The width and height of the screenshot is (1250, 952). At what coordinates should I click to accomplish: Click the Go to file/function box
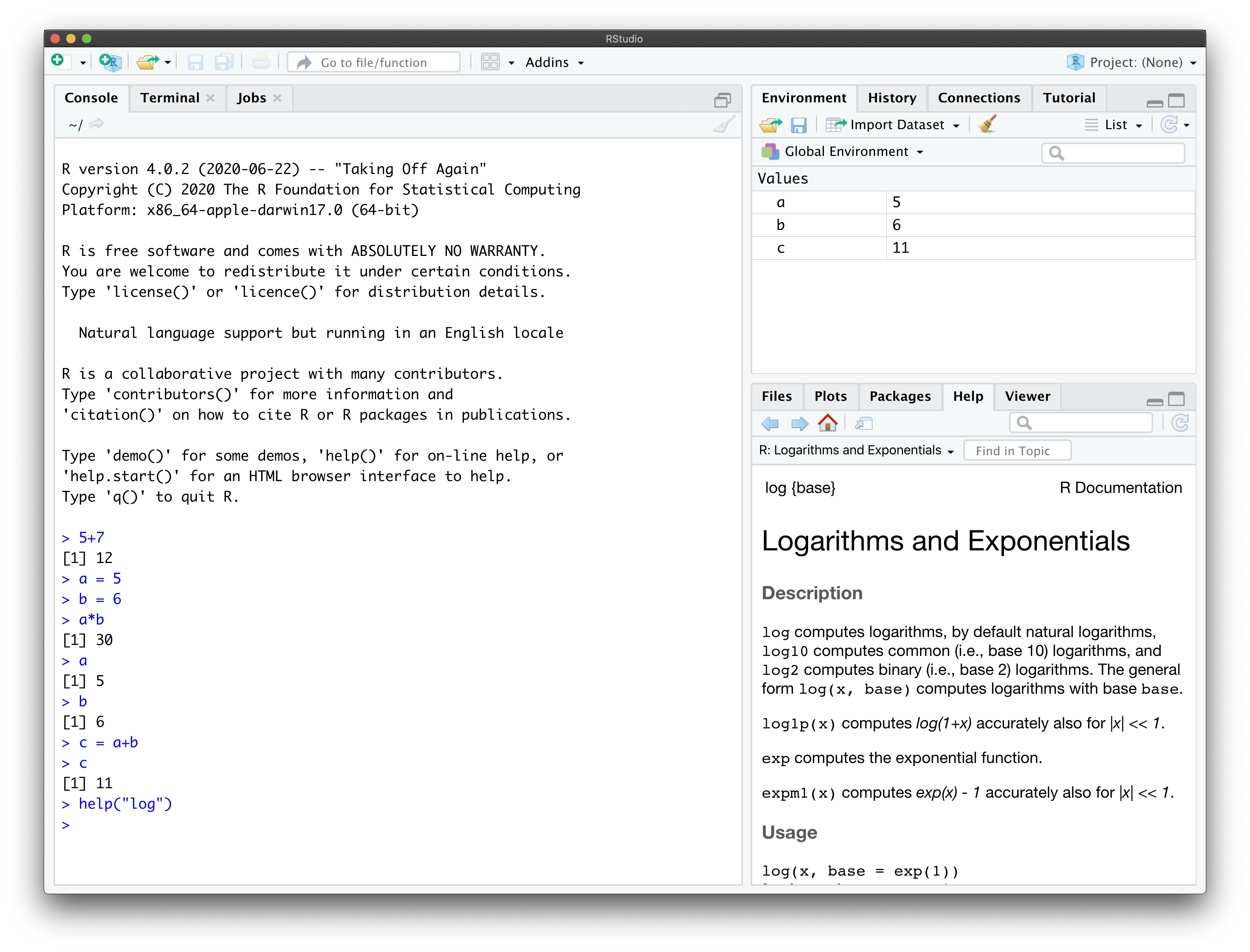click(374, 62)
